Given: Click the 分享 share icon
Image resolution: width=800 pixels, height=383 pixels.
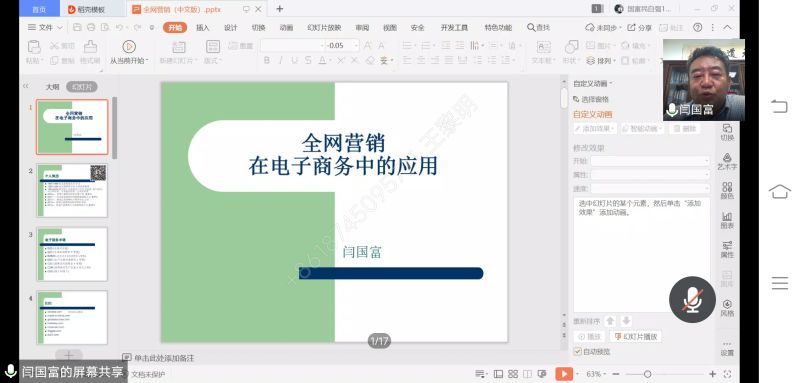Looking at the screenshot, I should pyautogui.click(x=631, y=28).
